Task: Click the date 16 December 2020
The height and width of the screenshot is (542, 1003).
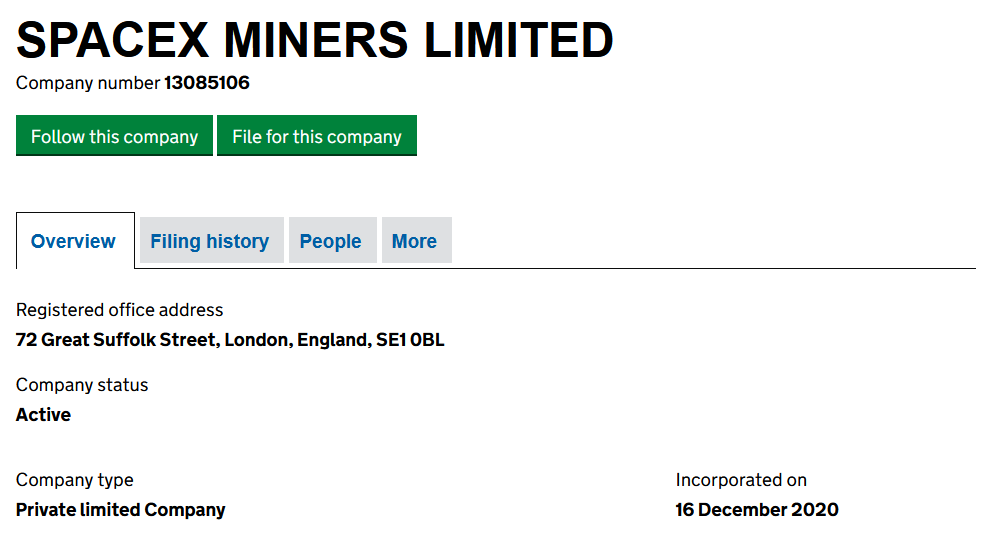Action: click(x=757, y=510)
